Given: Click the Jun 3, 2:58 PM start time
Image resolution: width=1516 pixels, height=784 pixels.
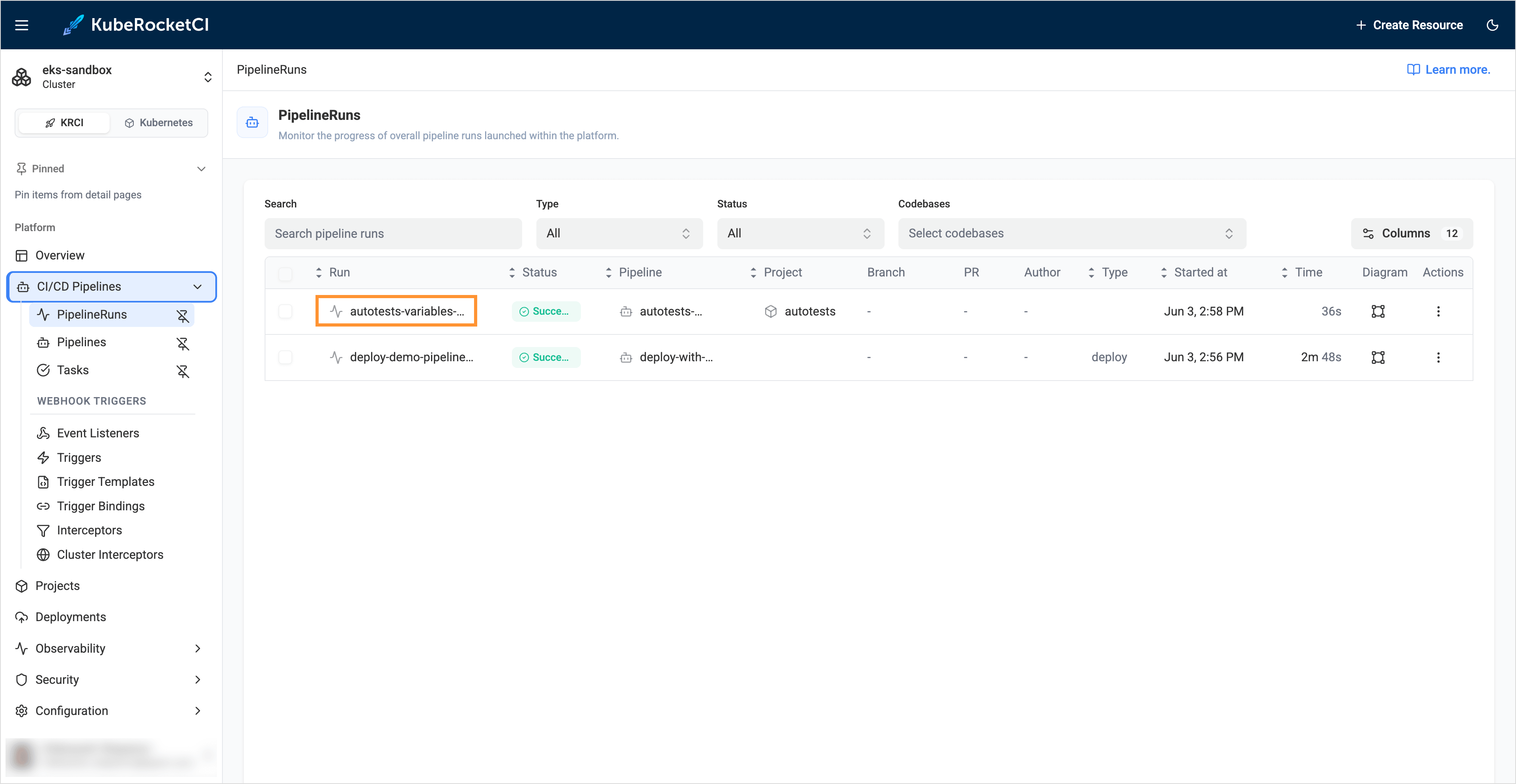Looking at the screenshot, I should pos(1204,312).
